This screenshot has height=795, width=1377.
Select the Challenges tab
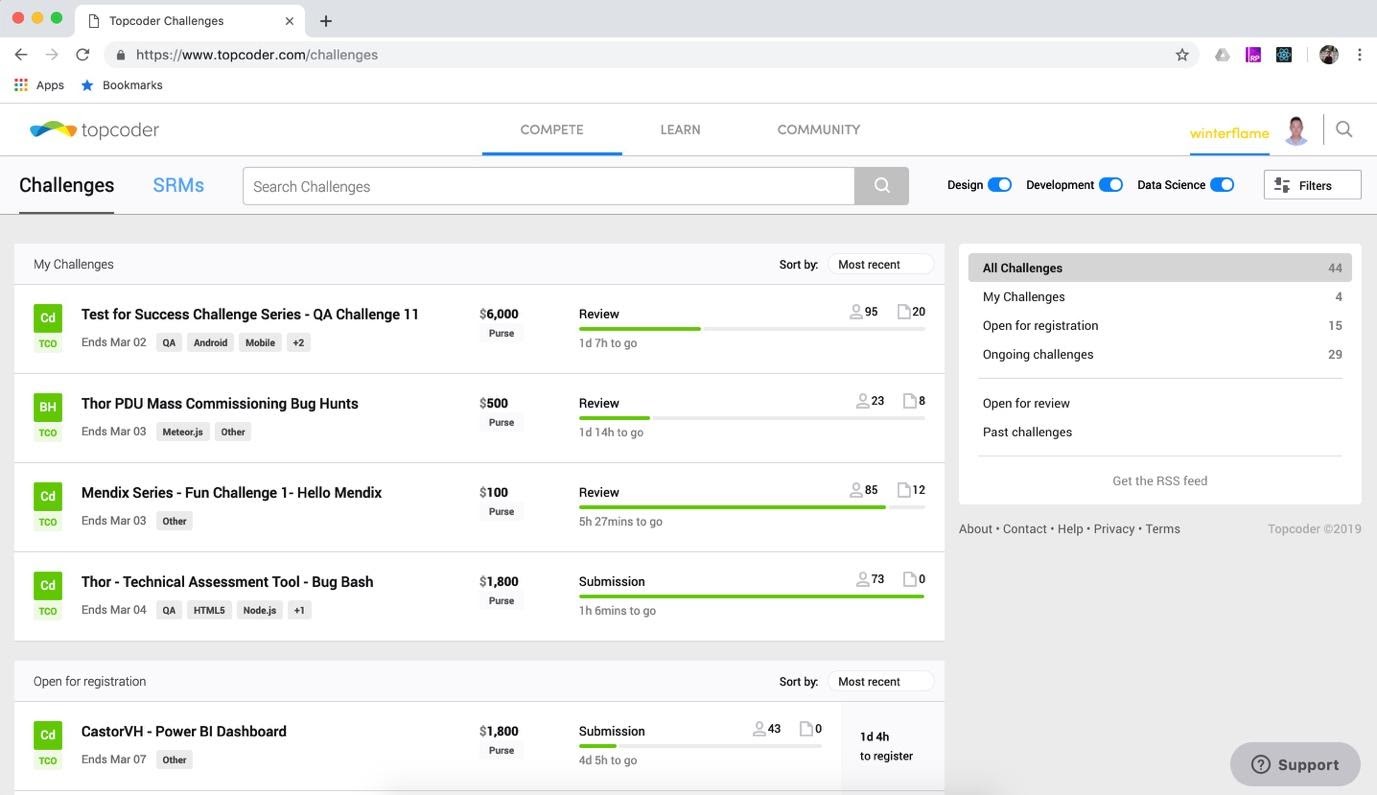pyautogui.click(x=66, y=185)
